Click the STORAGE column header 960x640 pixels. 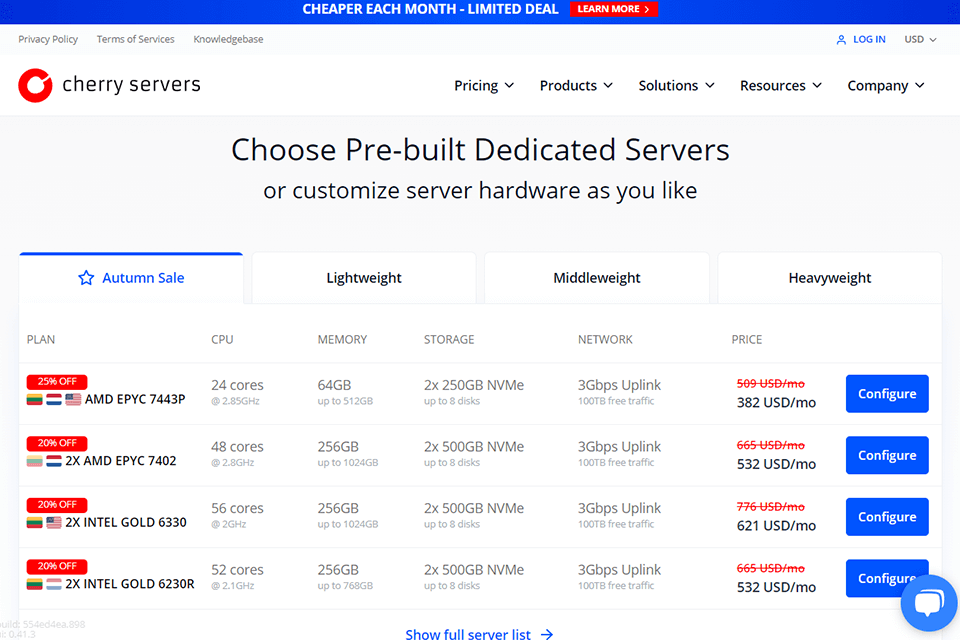point(449,340)
